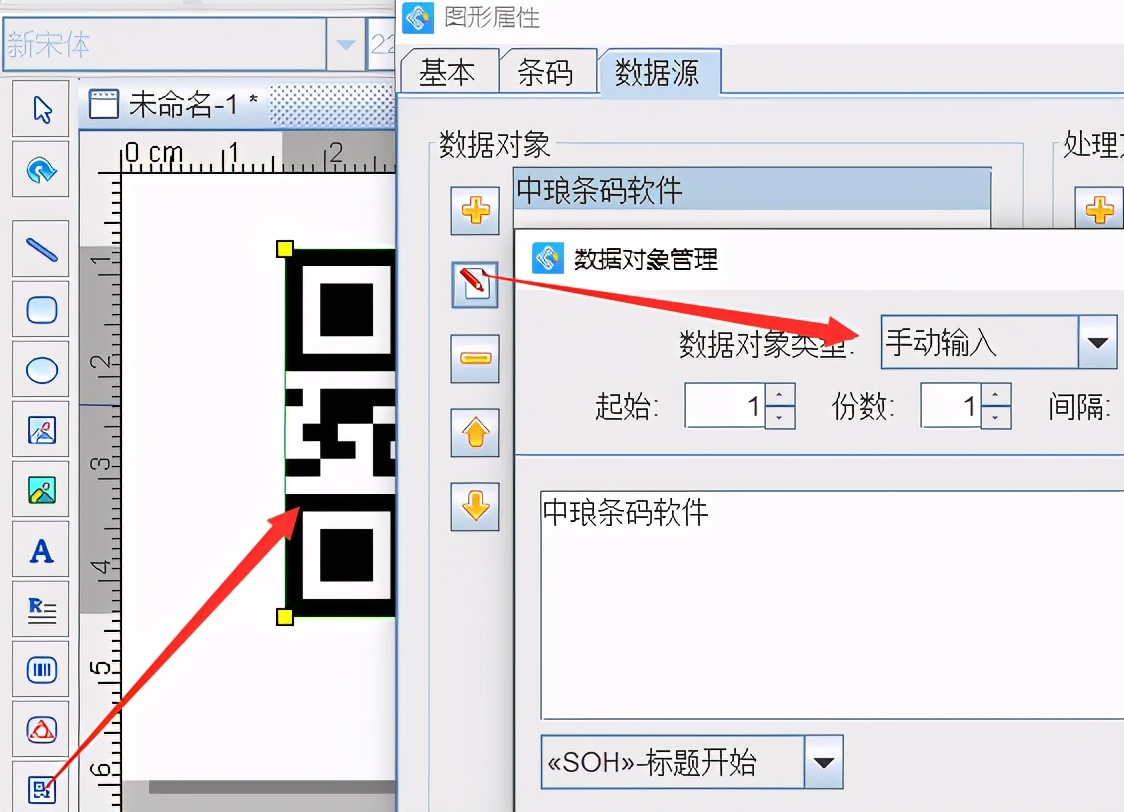Click in the 中琅条码软件 text area

(x=832, y=605)
